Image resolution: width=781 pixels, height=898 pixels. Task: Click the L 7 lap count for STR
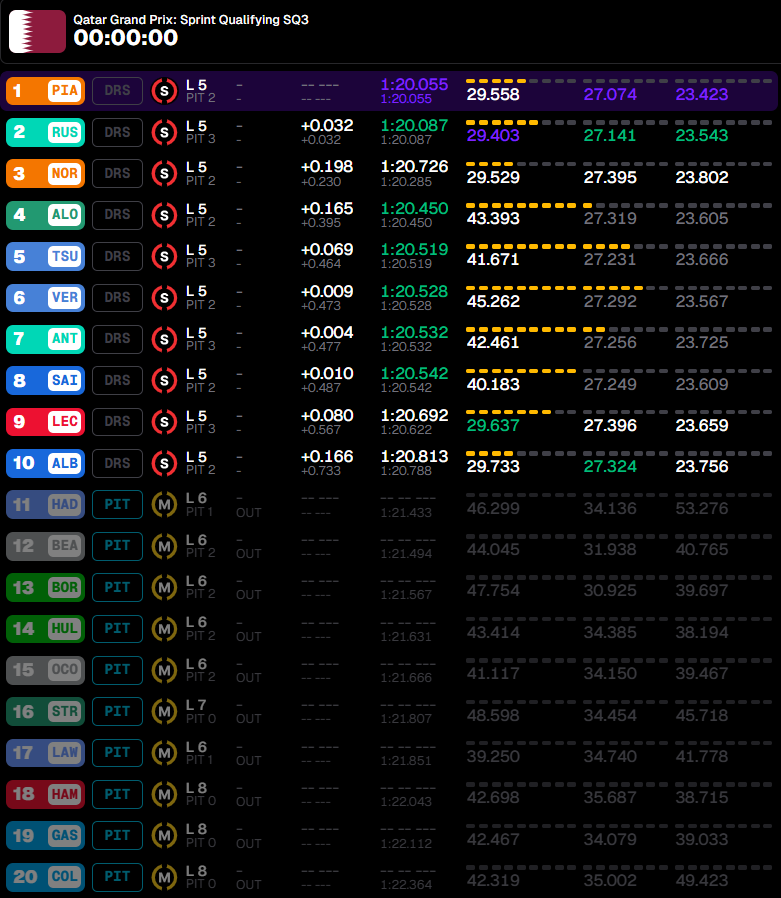196,706
